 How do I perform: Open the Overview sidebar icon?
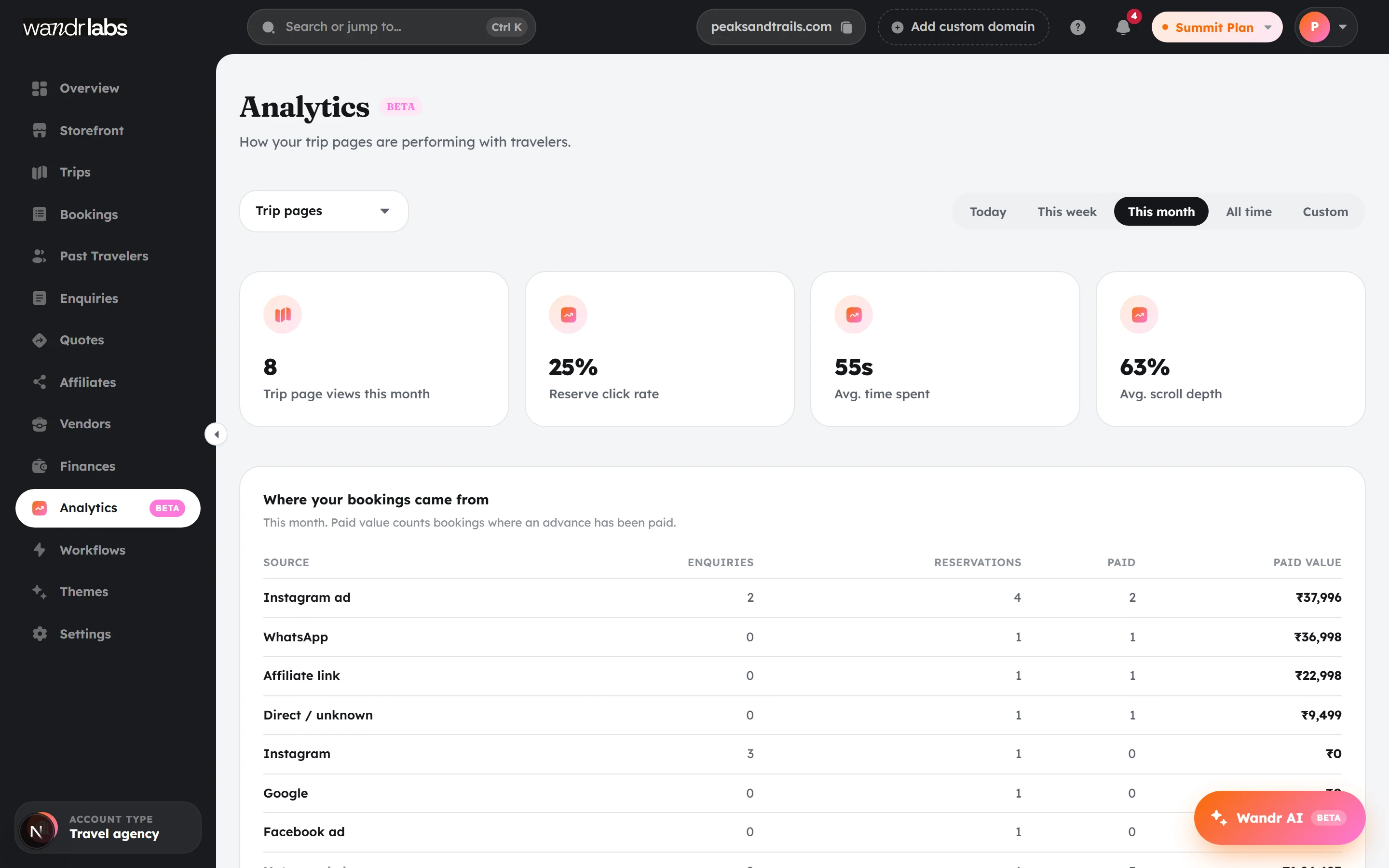pyautogui.click(x=39, y=88)
